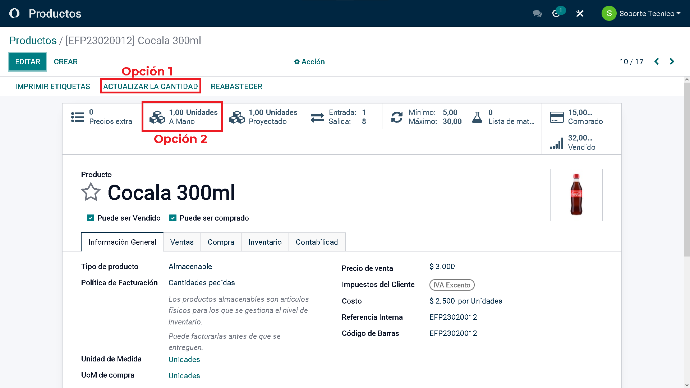The width and height of the screenshot is (690, 388).
Task: Click the EDITAR button
Action: click(x=27, y=62)
